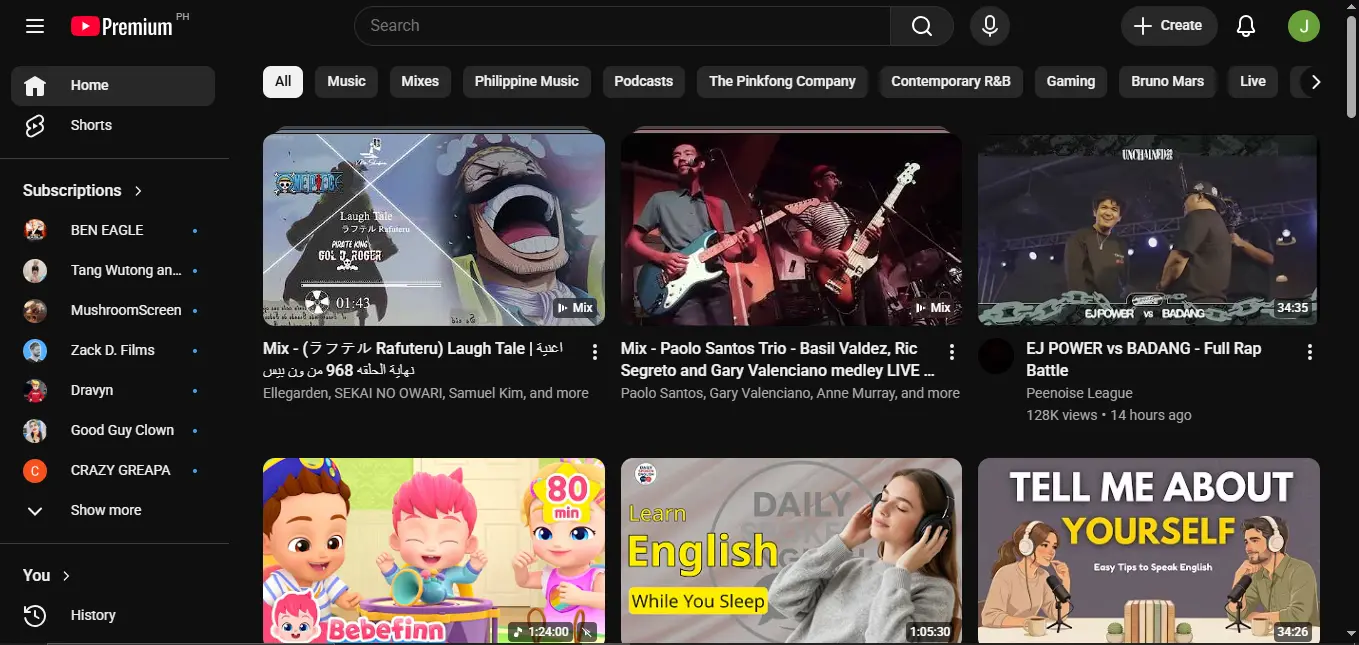This screenshot has height=645, width=1359.
Task: Open the EJ POWER vs BADANG thumbnail
Action: point(1149,230)
